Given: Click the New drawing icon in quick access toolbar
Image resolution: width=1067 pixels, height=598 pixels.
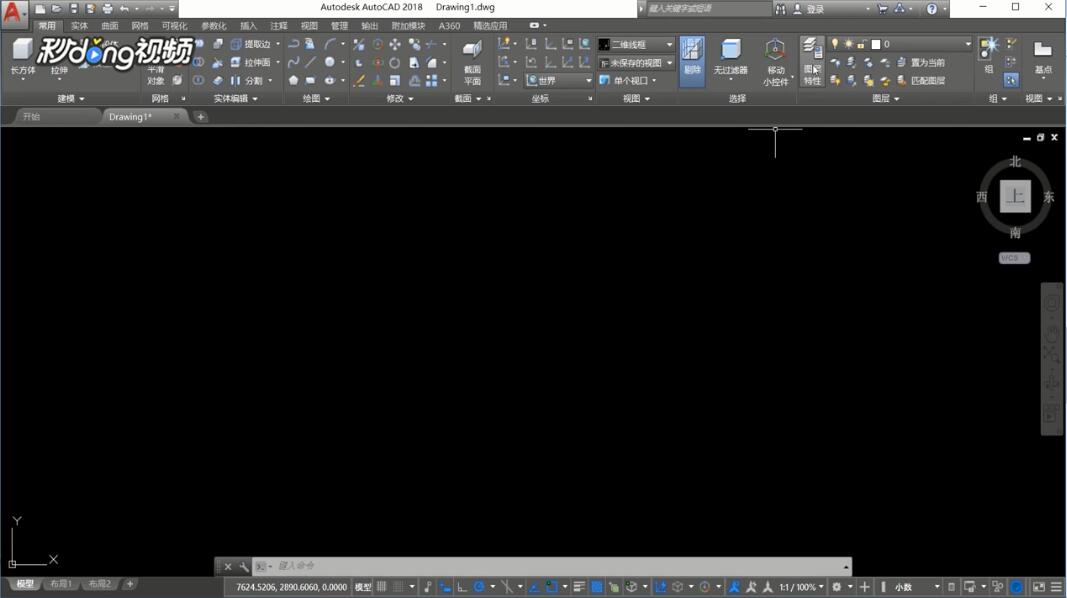Looking at the screenshot, I should [41, 9].
